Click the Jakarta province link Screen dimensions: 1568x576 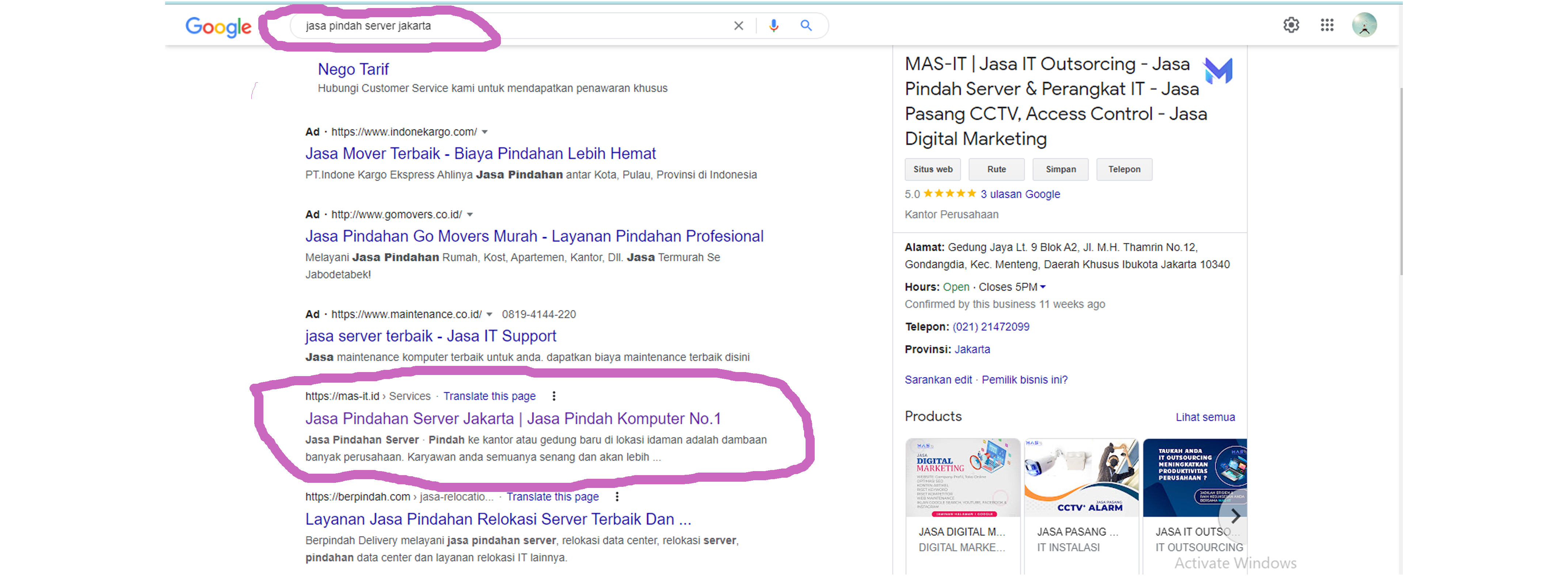coord(972,349)
